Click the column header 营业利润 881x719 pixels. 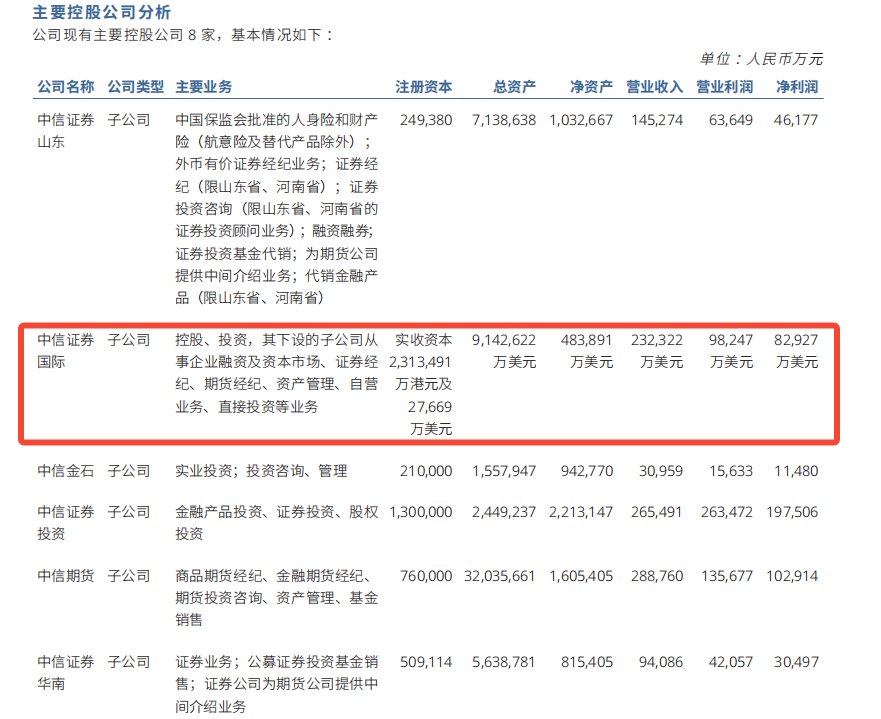(x=725, y=87)
